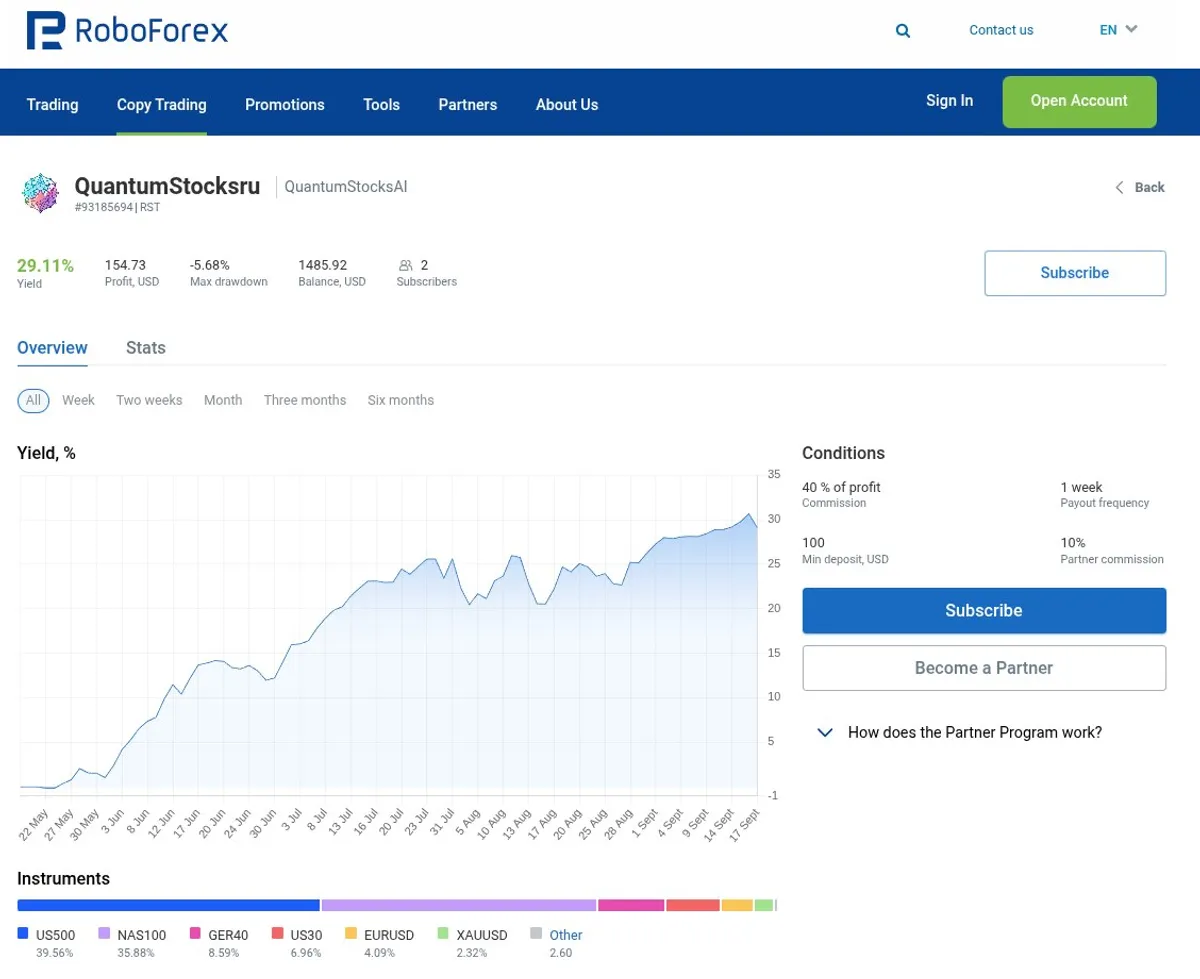Viewport: 1200px width, 979px height.
Task: Click the purple NAS100 segment of instruments bar
Action: (459, 905)
